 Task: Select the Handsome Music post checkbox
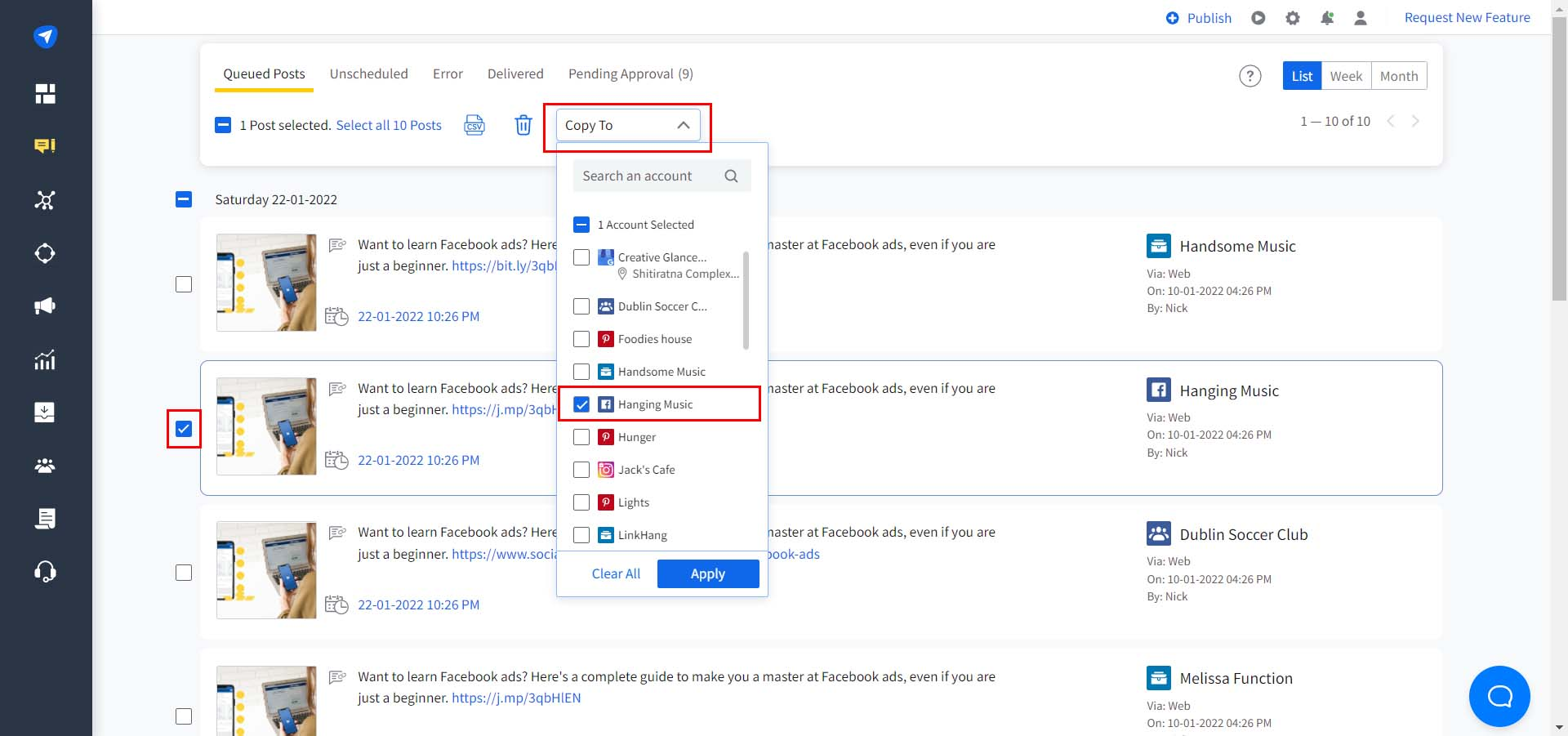(184, 284)
